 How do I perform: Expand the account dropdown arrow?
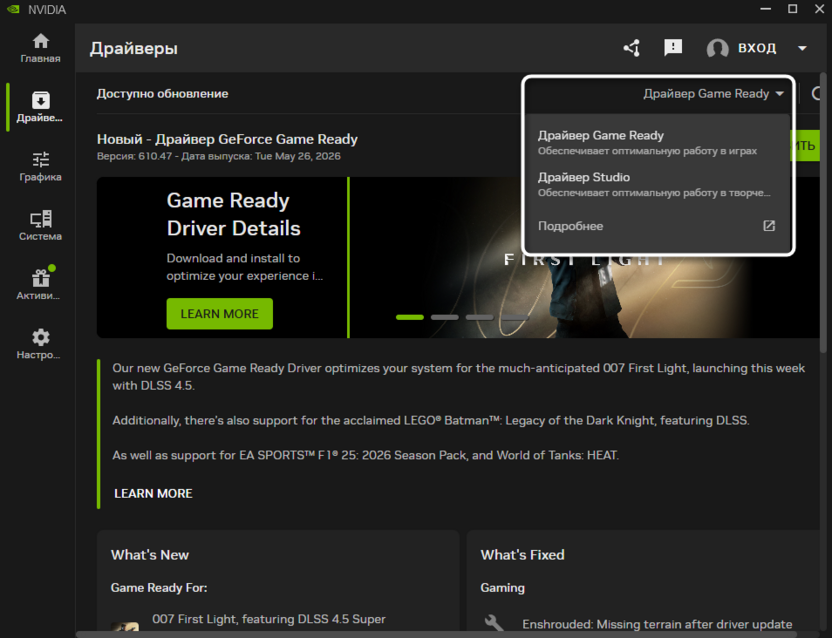click(x=802, y=48)
